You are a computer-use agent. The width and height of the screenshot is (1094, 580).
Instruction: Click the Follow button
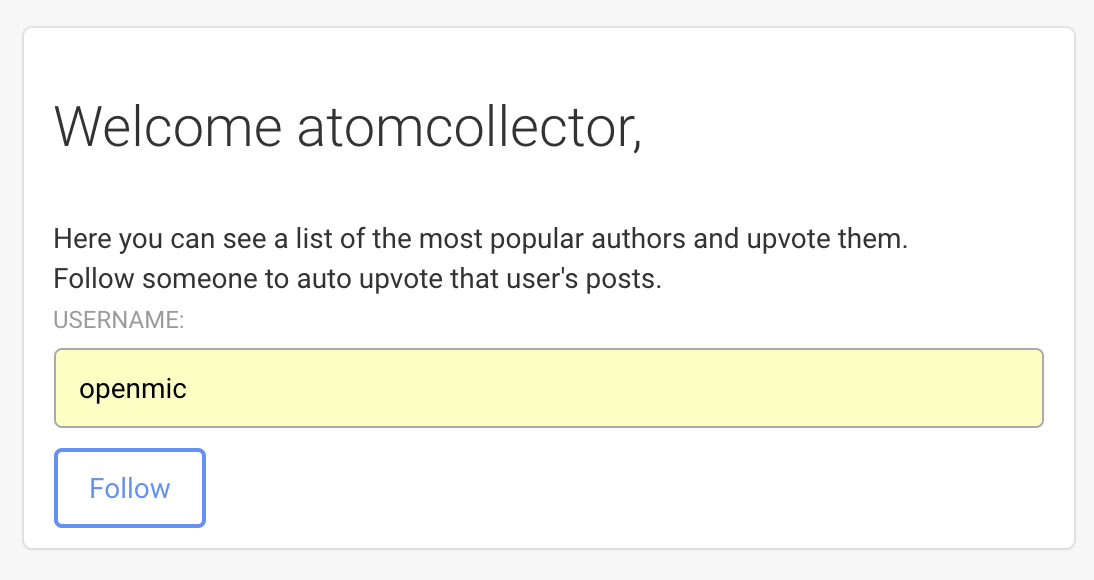point(130,488)
